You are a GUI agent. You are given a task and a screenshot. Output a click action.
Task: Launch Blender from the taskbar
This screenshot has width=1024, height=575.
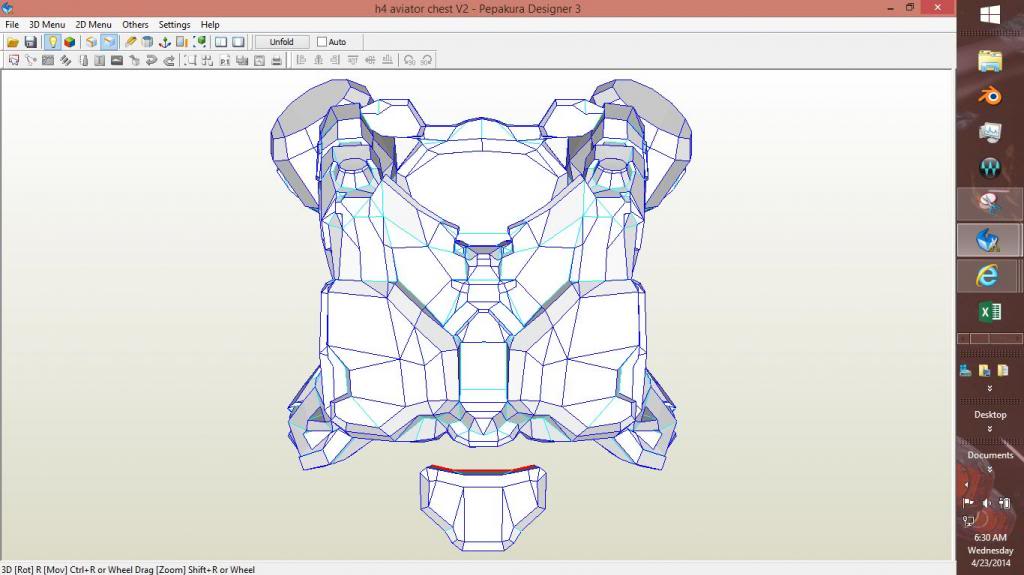point(990,96)
